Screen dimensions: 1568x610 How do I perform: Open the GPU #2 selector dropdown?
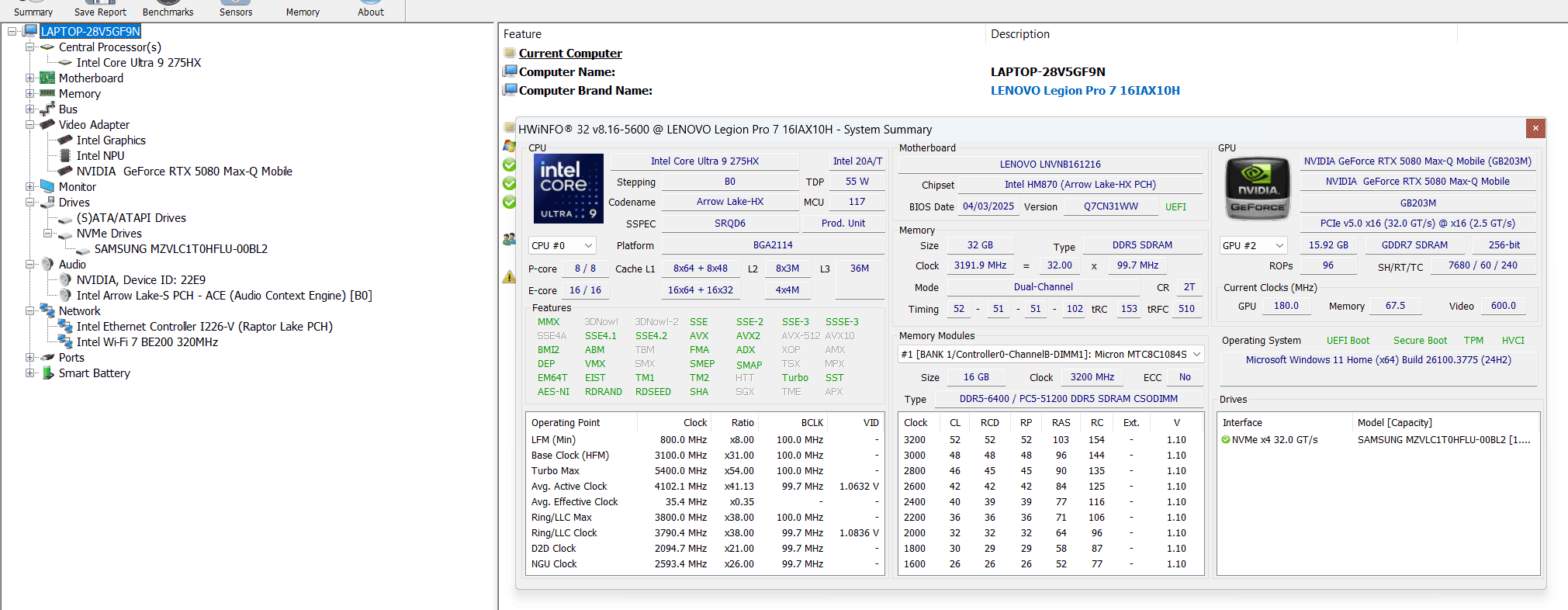coord(1253,245)
